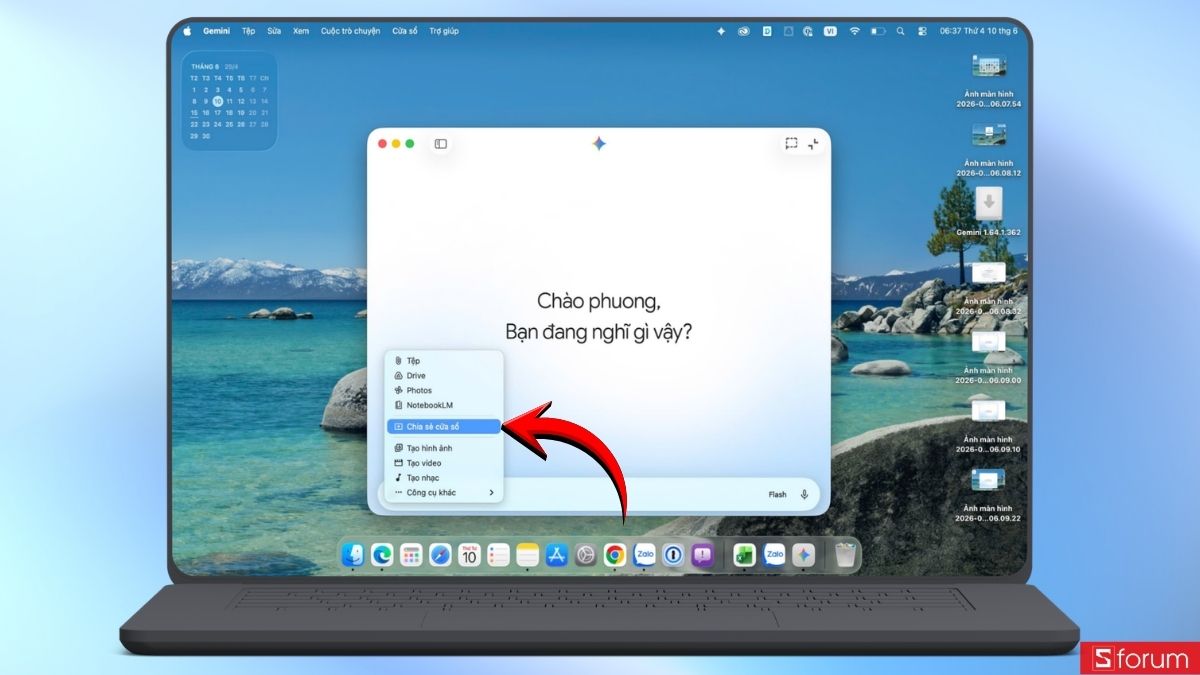
Task: Open the purple feedback app in Dock
Action: pyautogui.click(x=702, y=555)
